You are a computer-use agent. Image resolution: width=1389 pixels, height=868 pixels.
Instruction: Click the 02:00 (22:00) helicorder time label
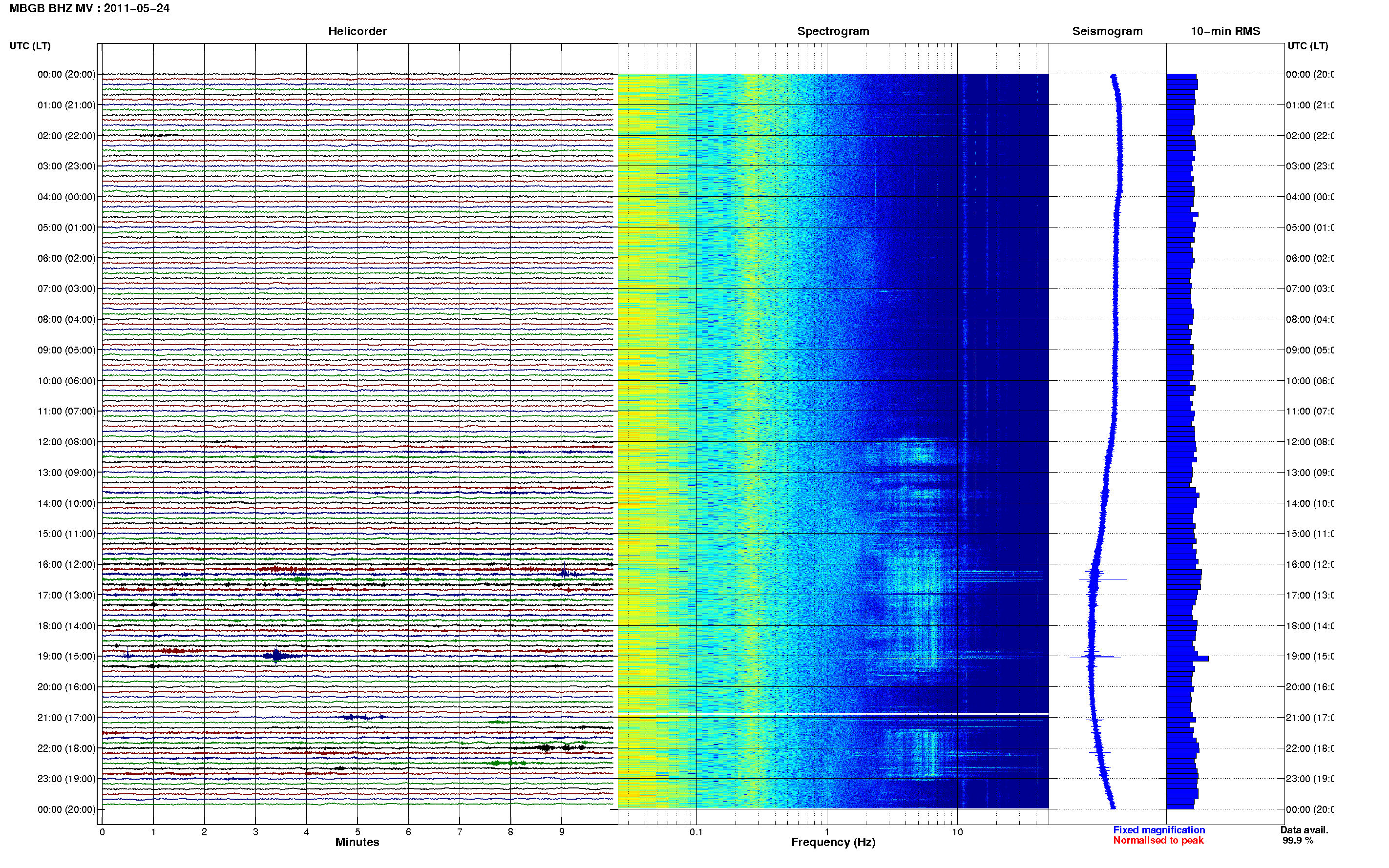point(66,136)
